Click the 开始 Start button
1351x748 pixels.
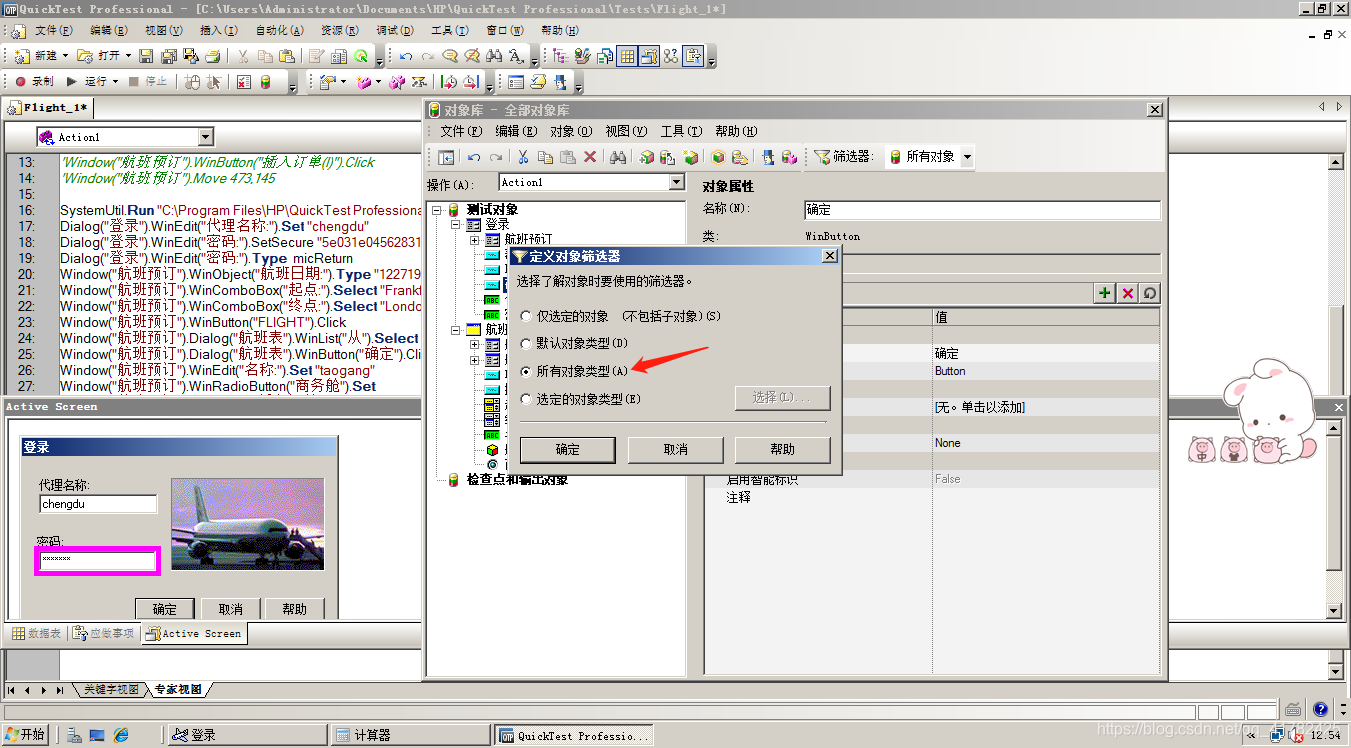coord(26,735)
